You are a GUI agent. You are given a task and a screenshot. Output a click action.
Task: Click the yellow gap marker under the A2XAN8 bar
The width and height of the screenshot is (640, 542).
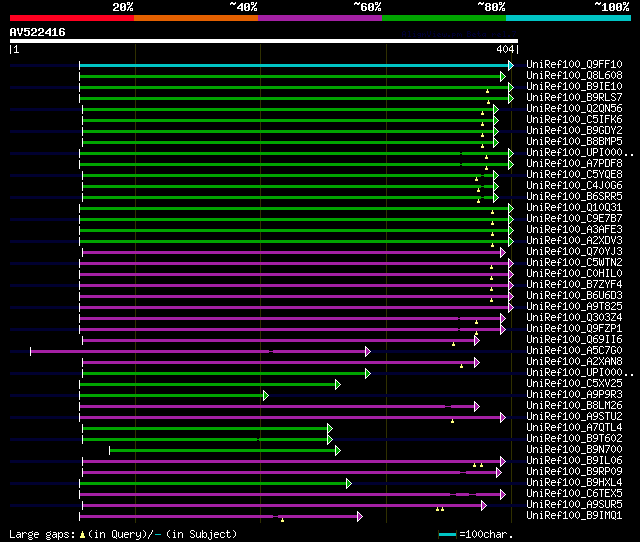(462, 367)
